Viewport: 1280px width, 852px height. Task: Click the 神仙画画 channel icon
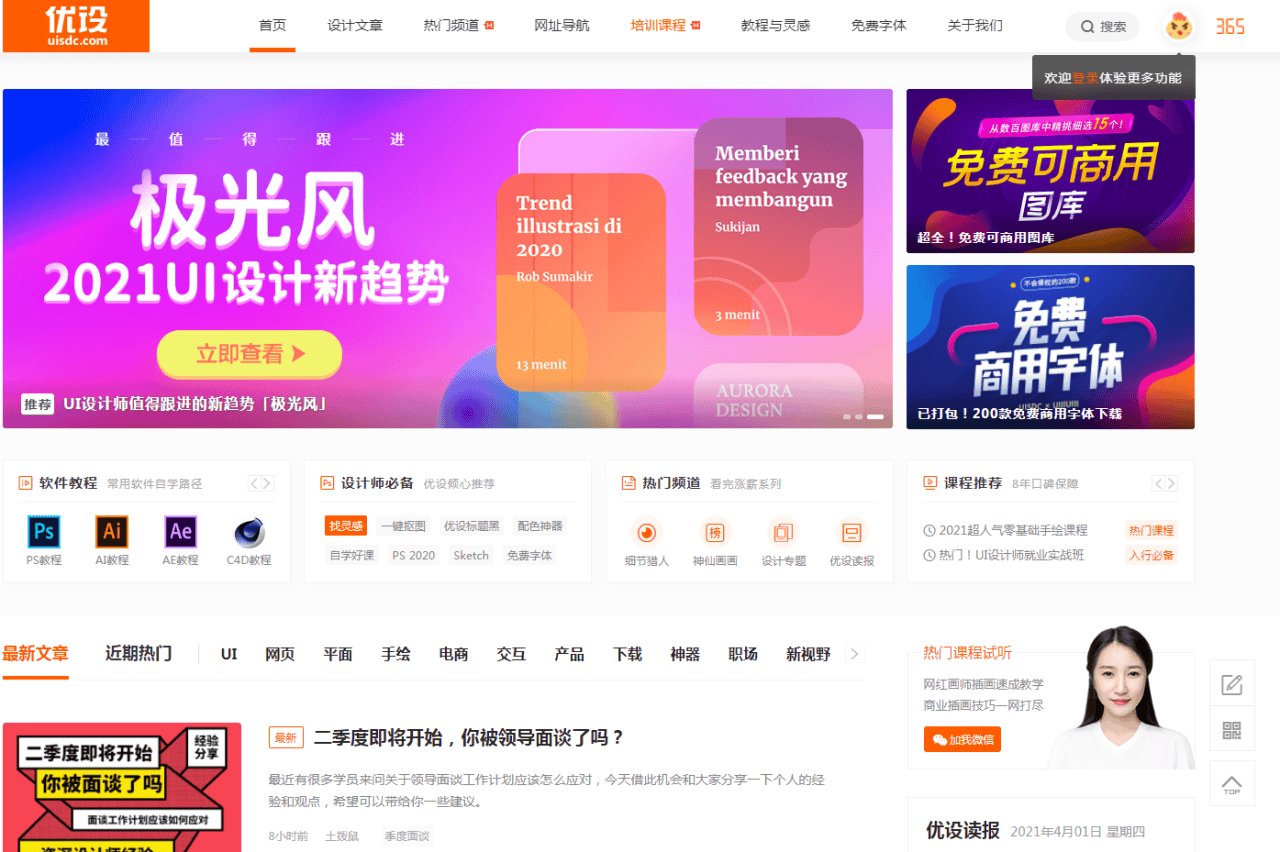coord(714,533)
